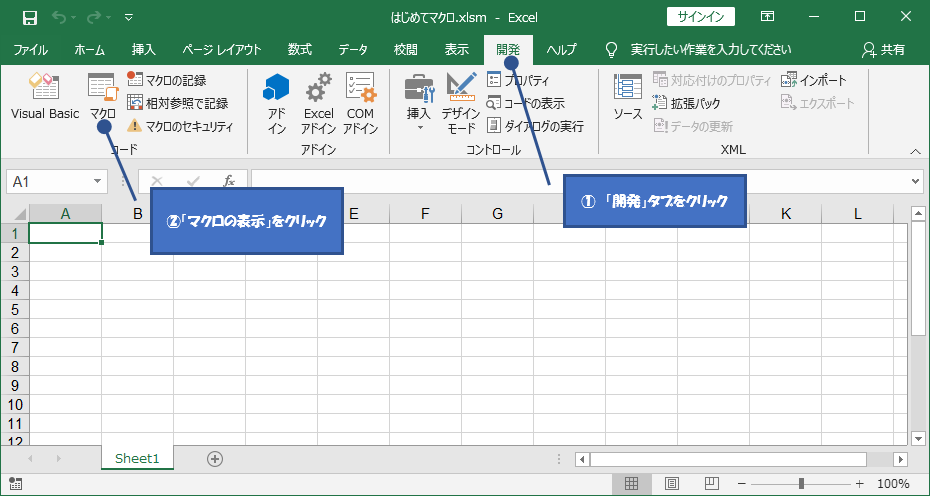Add a new sheet with plus button
This screenshot has height=496, width=930.
pyautogui.click(x=215, y=459)
